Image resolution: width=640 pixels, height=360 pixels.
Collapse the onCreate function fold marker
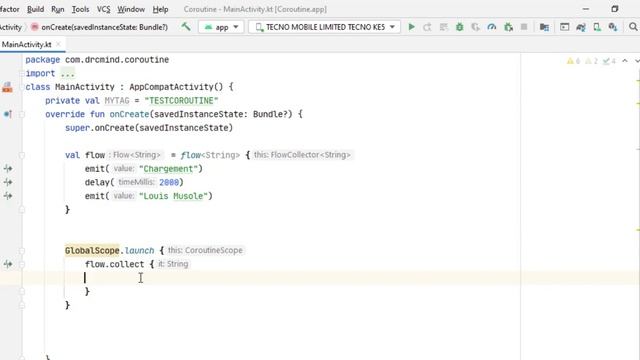pos(22,114)
